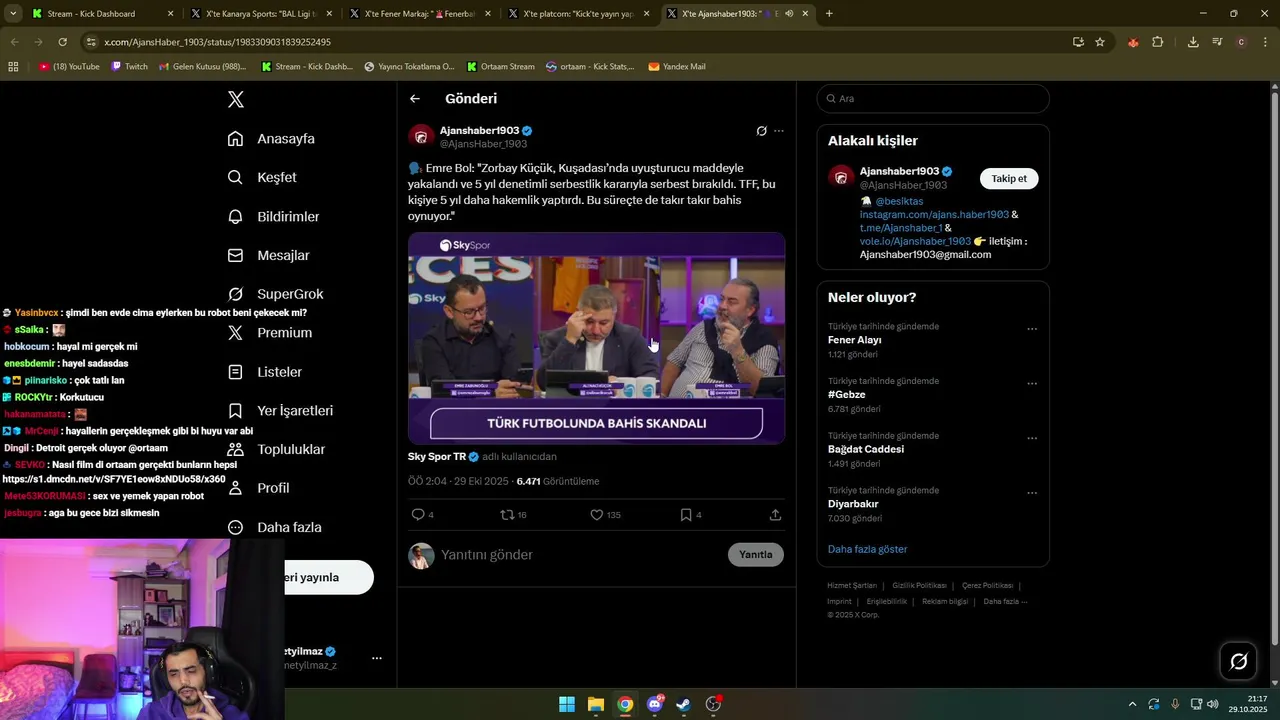Click the volume icon in system tray
1280x720 pixels.
point(1212,704)
